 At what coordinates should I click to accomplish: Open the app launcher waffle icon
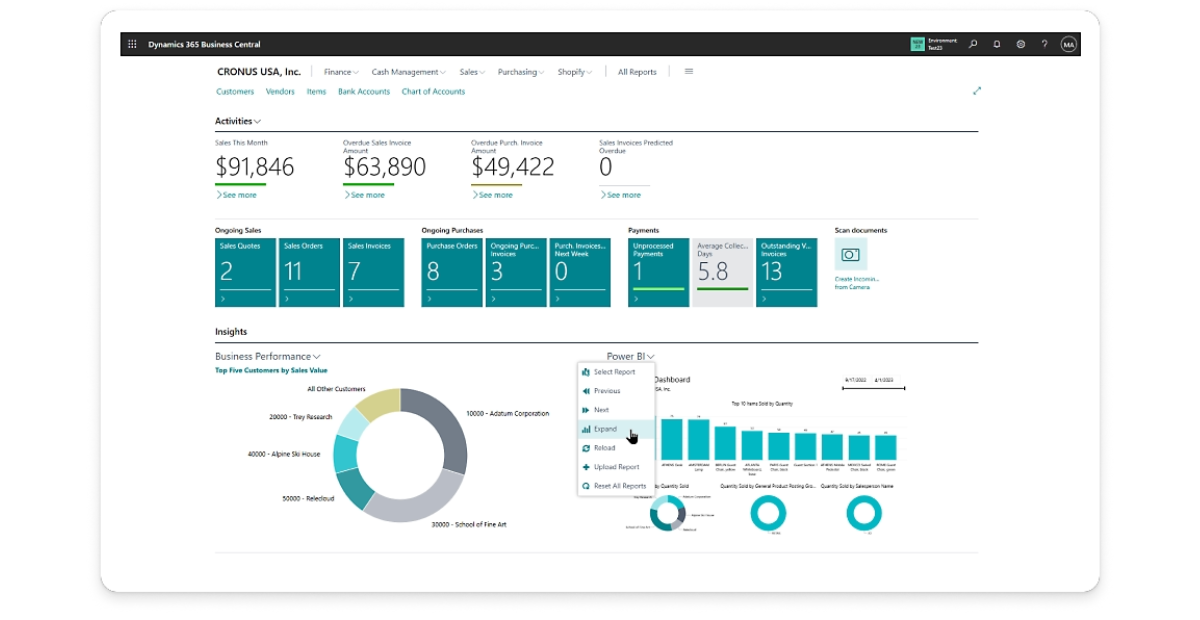[132, 44]
